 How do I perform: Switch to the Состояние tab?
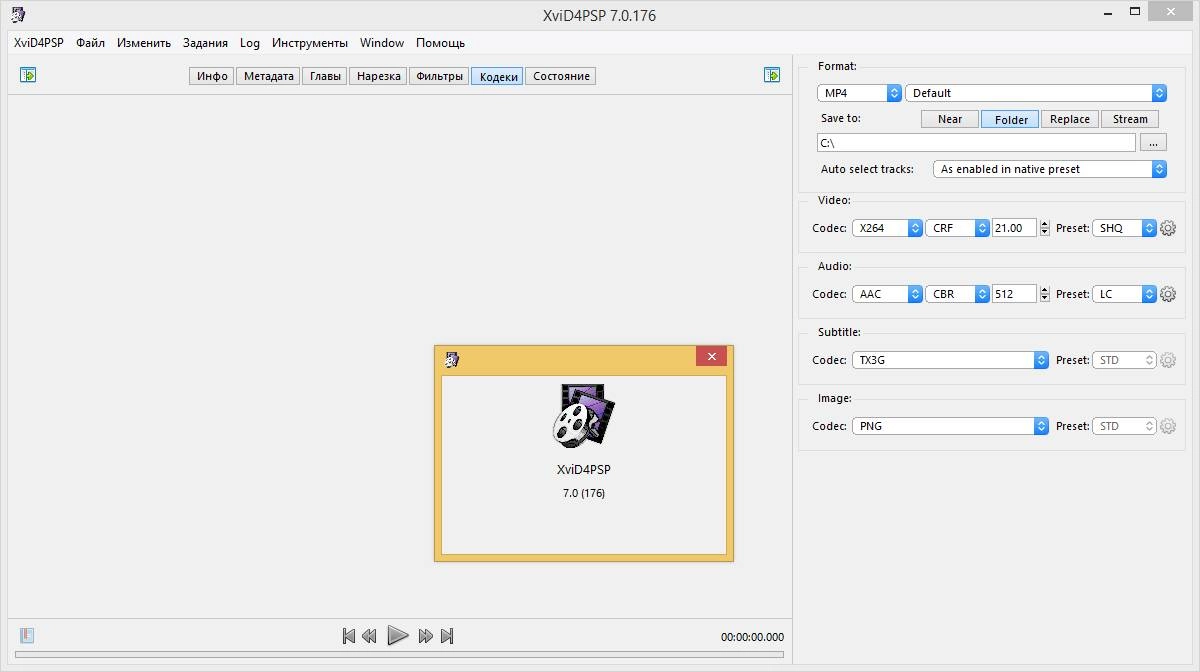coord(561,76)
